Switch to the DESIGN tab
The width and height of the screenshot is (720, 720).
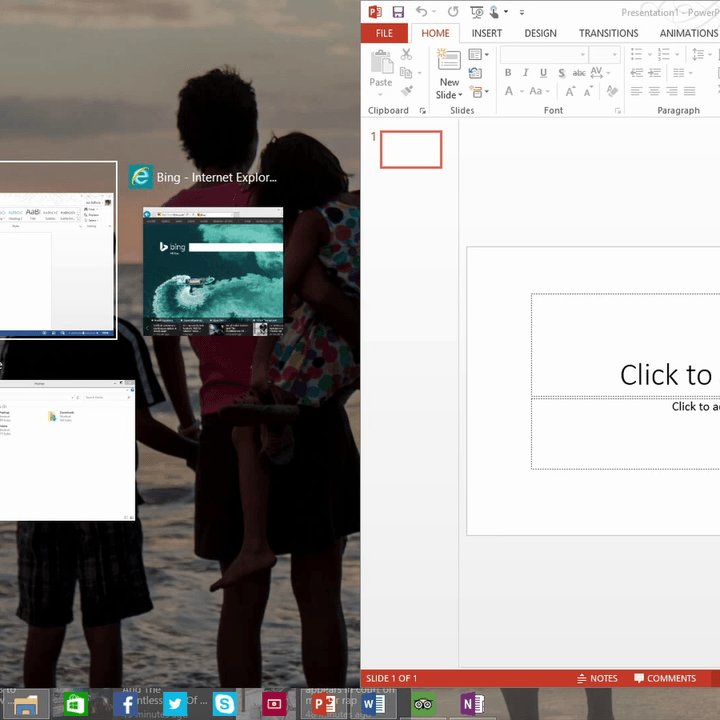point(540,33)
